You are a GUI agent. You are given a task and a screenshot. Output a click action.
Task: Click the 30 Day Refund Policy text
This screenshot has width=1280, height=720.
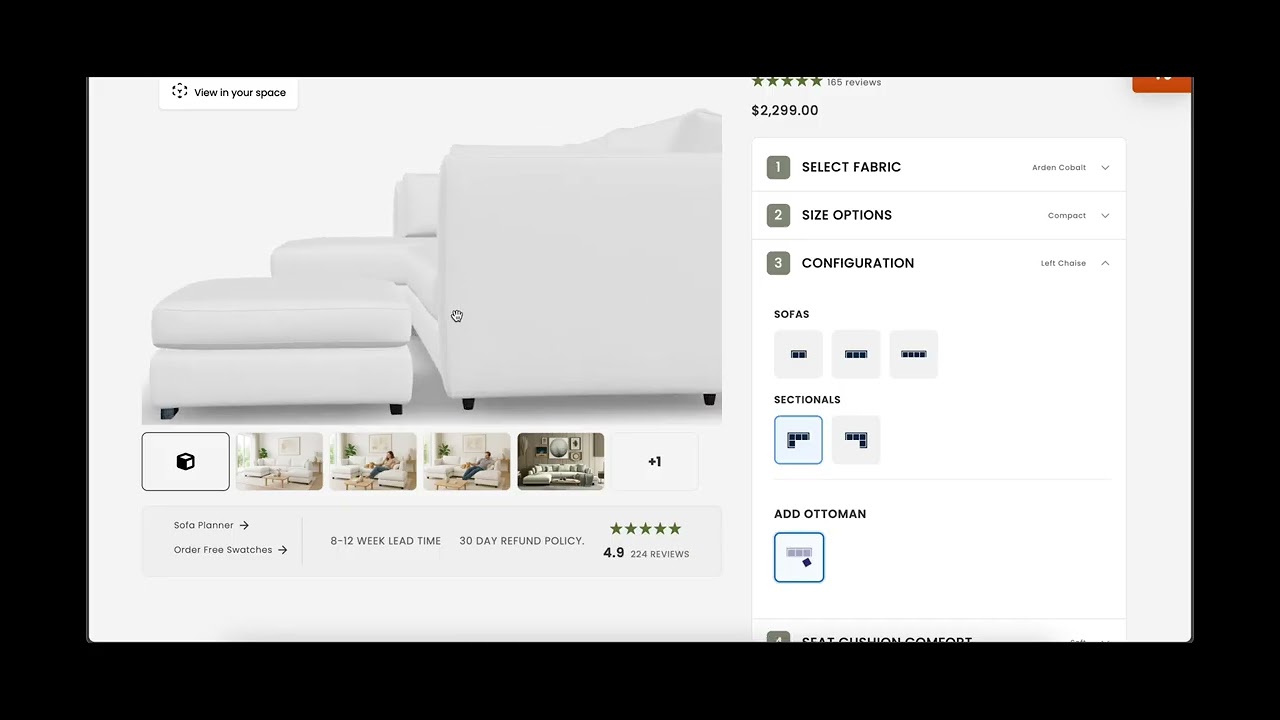click(522, 541)
